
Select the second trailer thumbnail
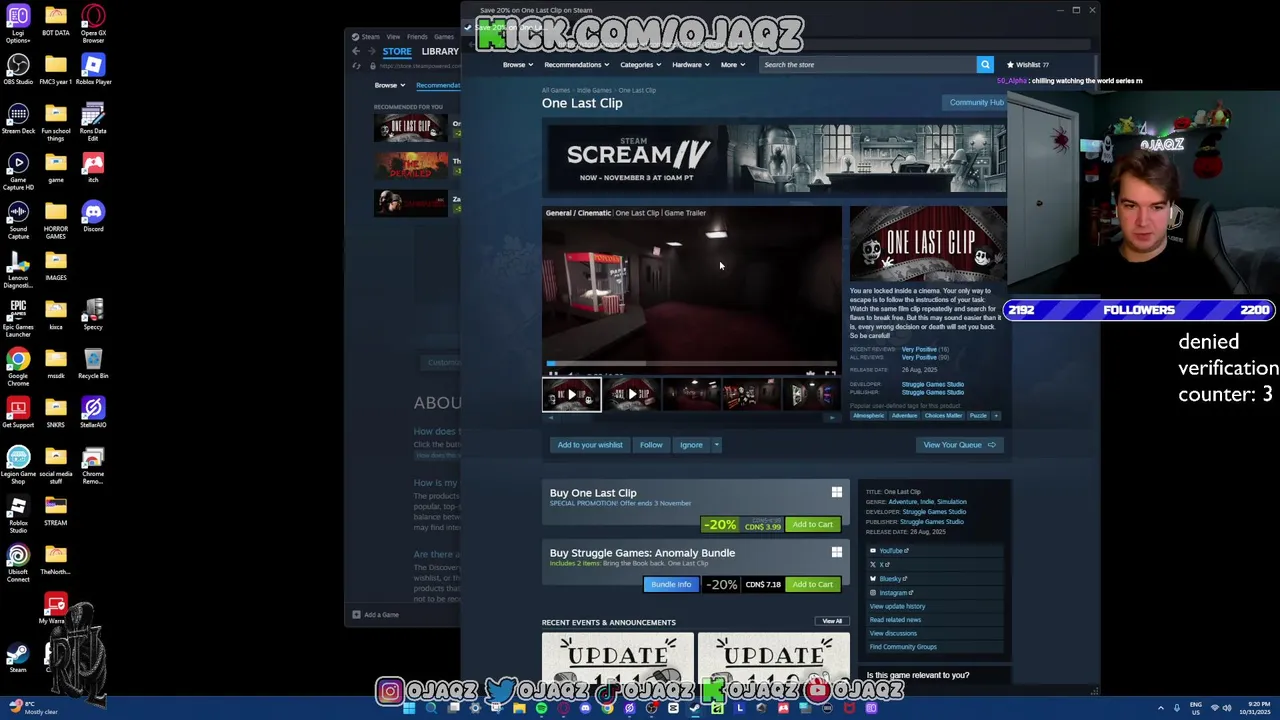[x=632, y=395]
